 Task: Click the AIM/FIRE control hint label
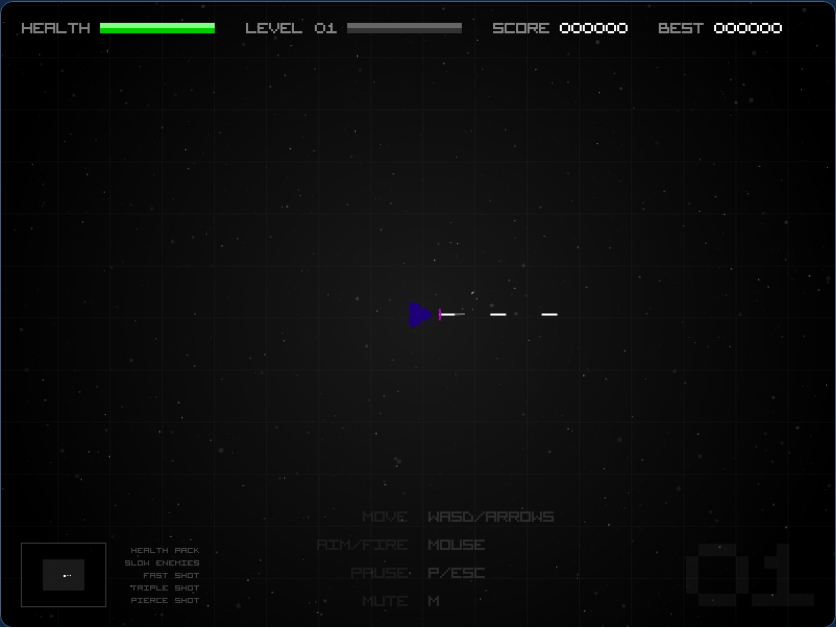coord(362,545)
